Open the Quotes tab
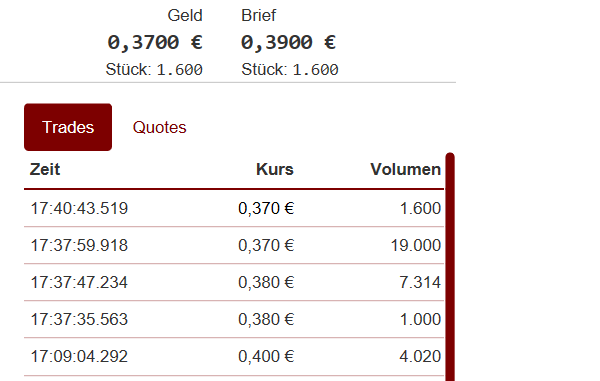 coord(160,127)
